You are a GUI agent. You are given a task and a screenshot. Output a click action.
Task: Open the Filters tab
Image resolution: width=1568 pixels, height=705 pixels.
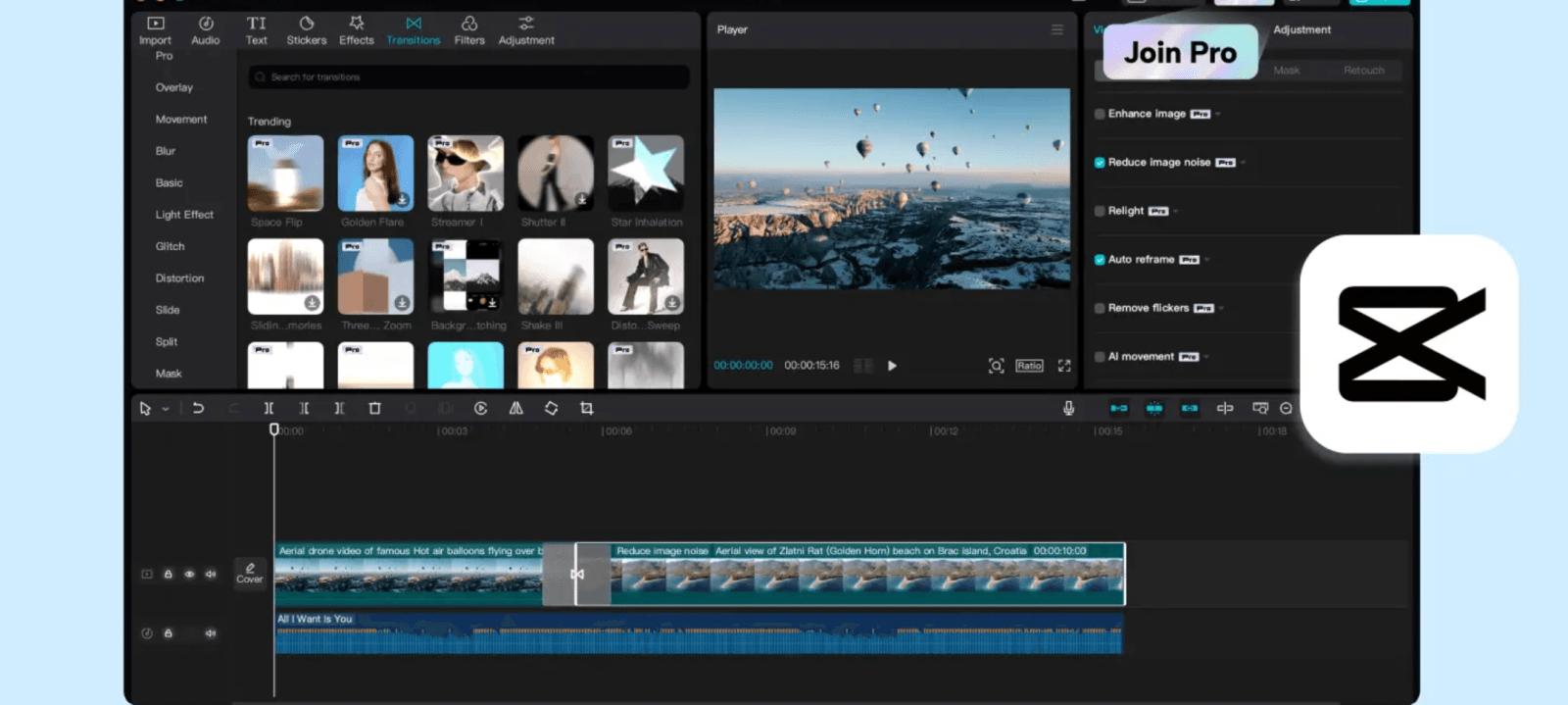click(469, 30)
